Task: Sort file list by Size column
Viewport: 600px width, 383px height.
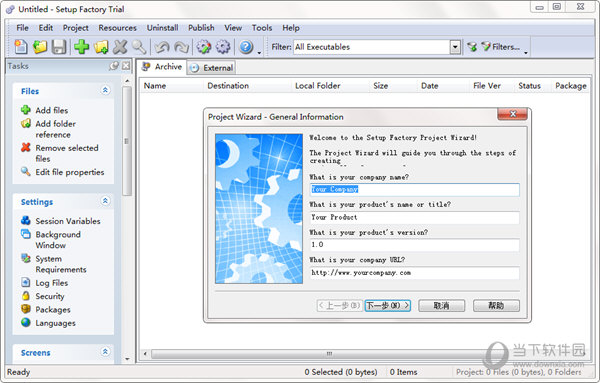Action: [393, 86]
